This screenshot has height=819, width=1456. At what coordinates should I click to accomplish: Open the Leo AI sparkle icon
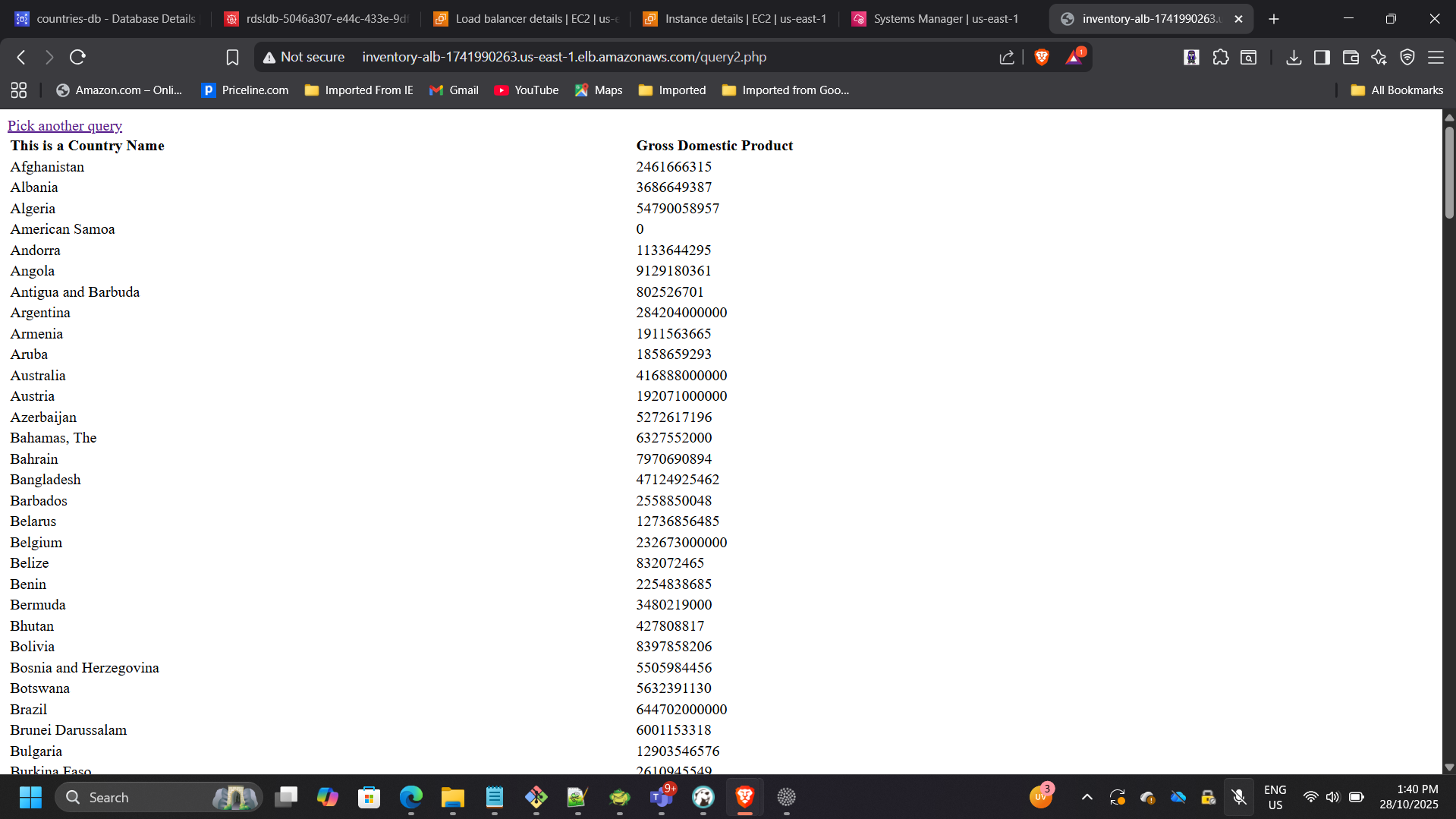click(1379, 57)
